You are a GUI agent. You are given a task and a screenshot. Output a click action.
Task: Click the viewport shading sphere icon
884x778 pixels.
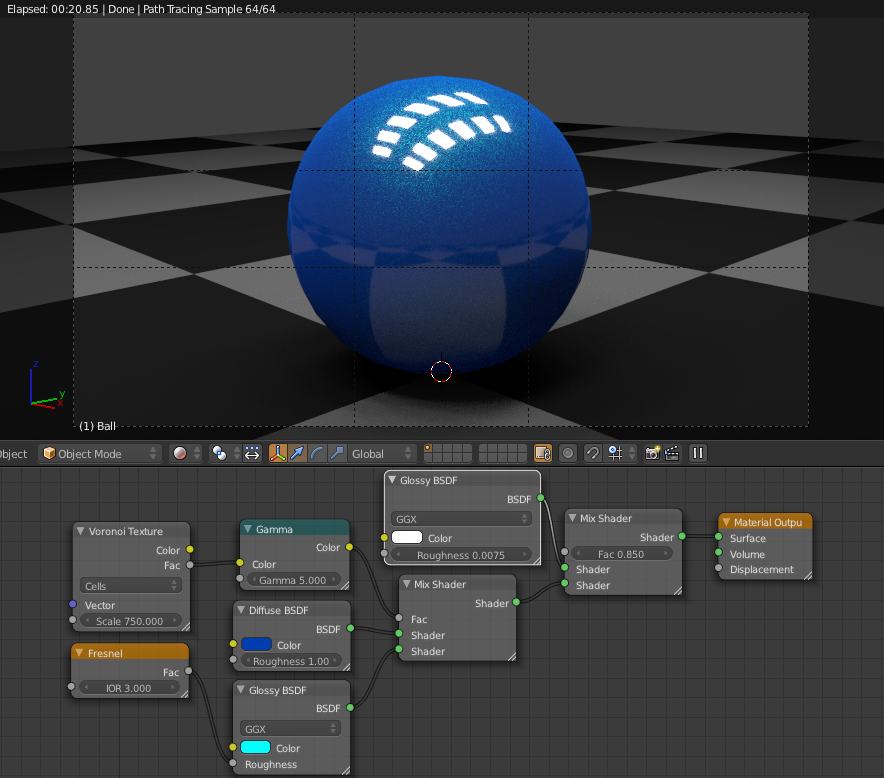tap(180, 453)
